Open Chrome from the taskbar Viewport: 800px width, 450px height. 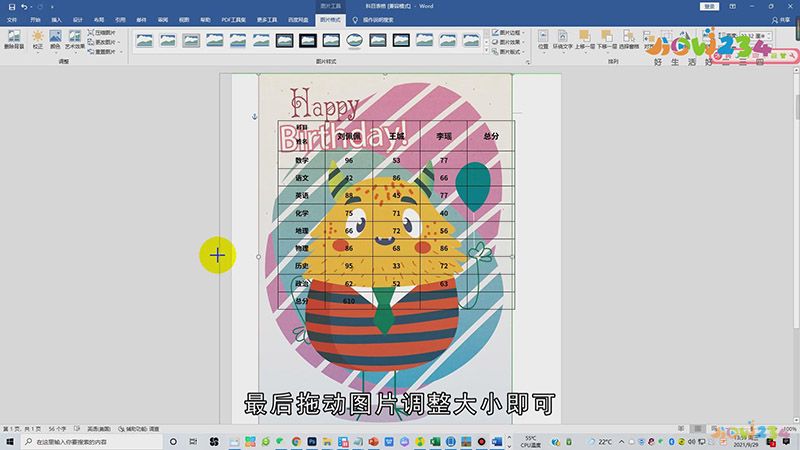pos(296,441)
